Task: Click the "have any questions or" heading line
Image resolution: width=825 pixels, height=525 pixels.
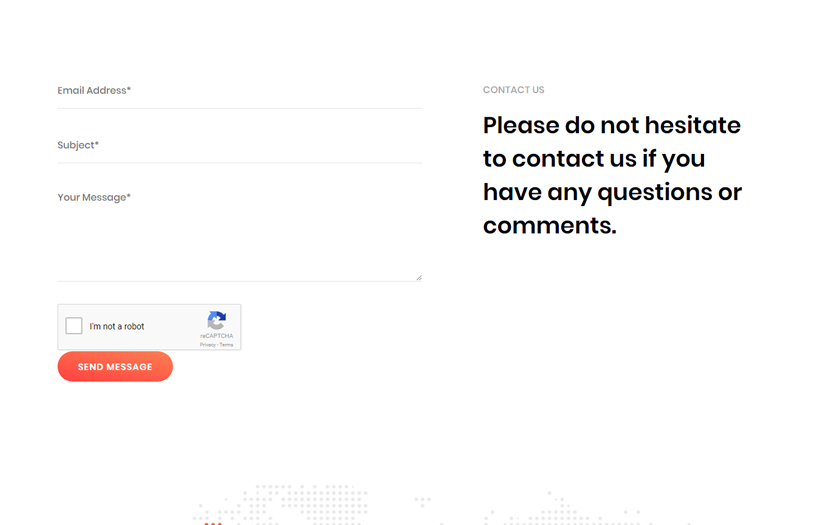Action: click(x=612, y=192)
